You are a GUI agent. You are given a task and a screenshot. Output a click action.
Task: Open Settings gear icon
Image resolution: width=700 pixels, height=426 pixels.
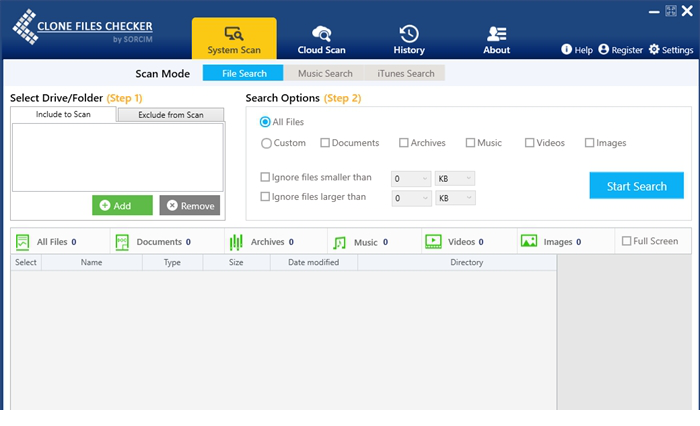[x=654, y=49]
